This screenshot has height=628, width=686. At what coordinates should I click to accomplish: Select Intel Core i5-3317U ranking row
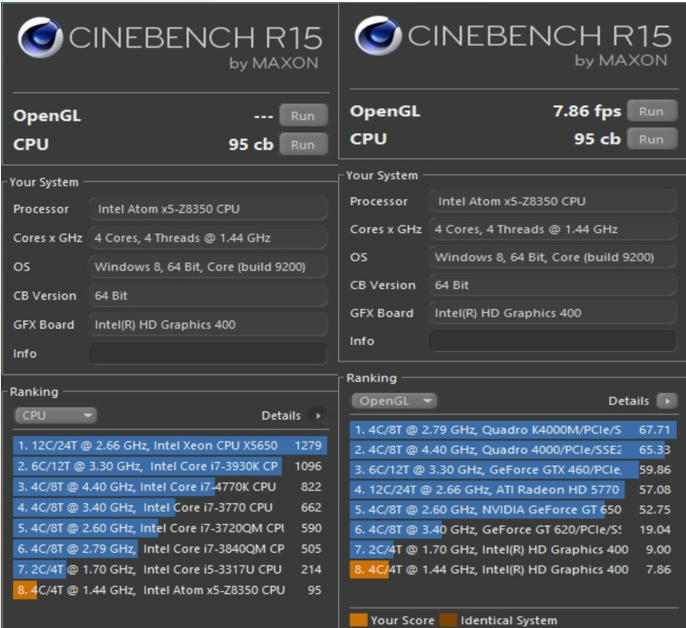pyautogui.click(x=170, y=569)
